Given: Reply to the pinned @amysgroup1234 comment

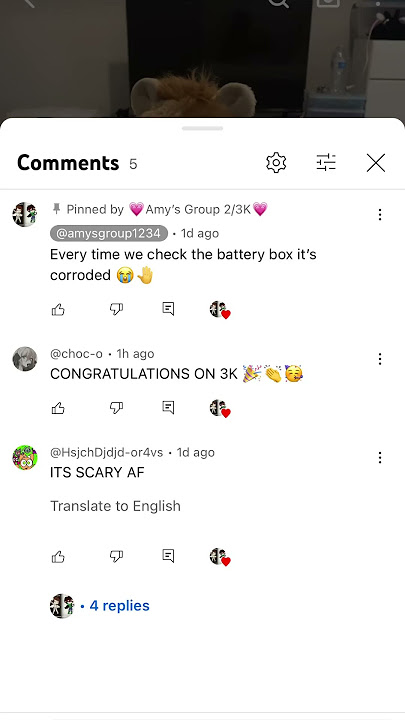Looking at the screenshot, I should 169,309.
